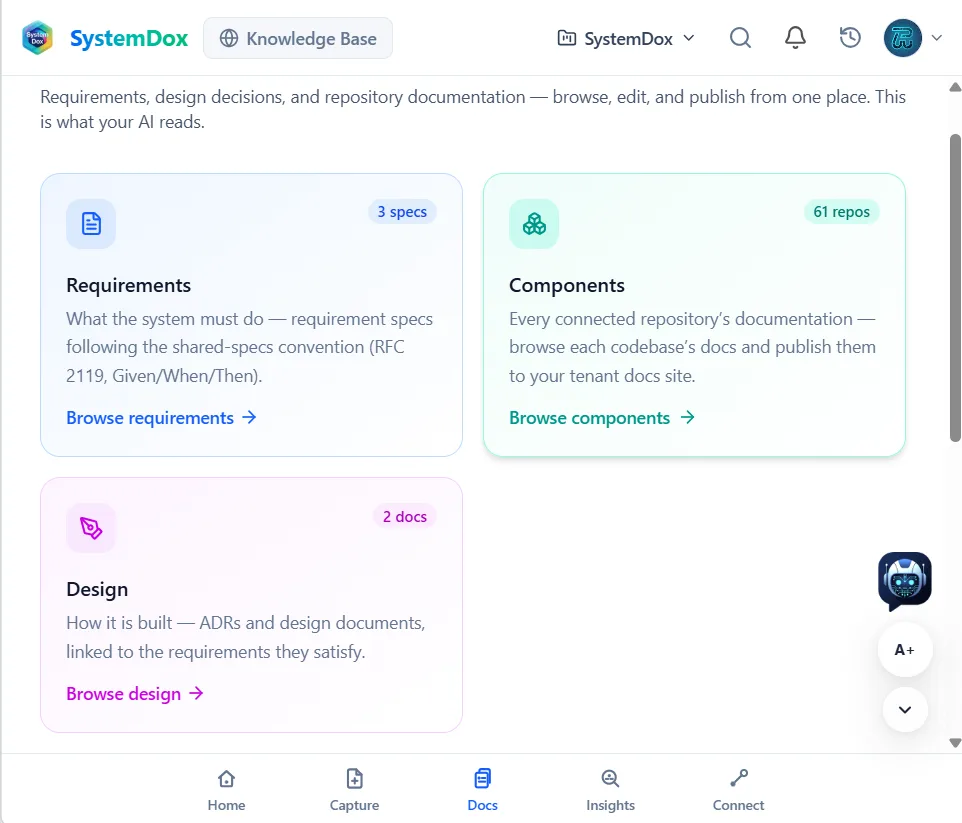Click the arrow after Browse components
Viewport: 962px width, 823px height.
click(688, 418)
